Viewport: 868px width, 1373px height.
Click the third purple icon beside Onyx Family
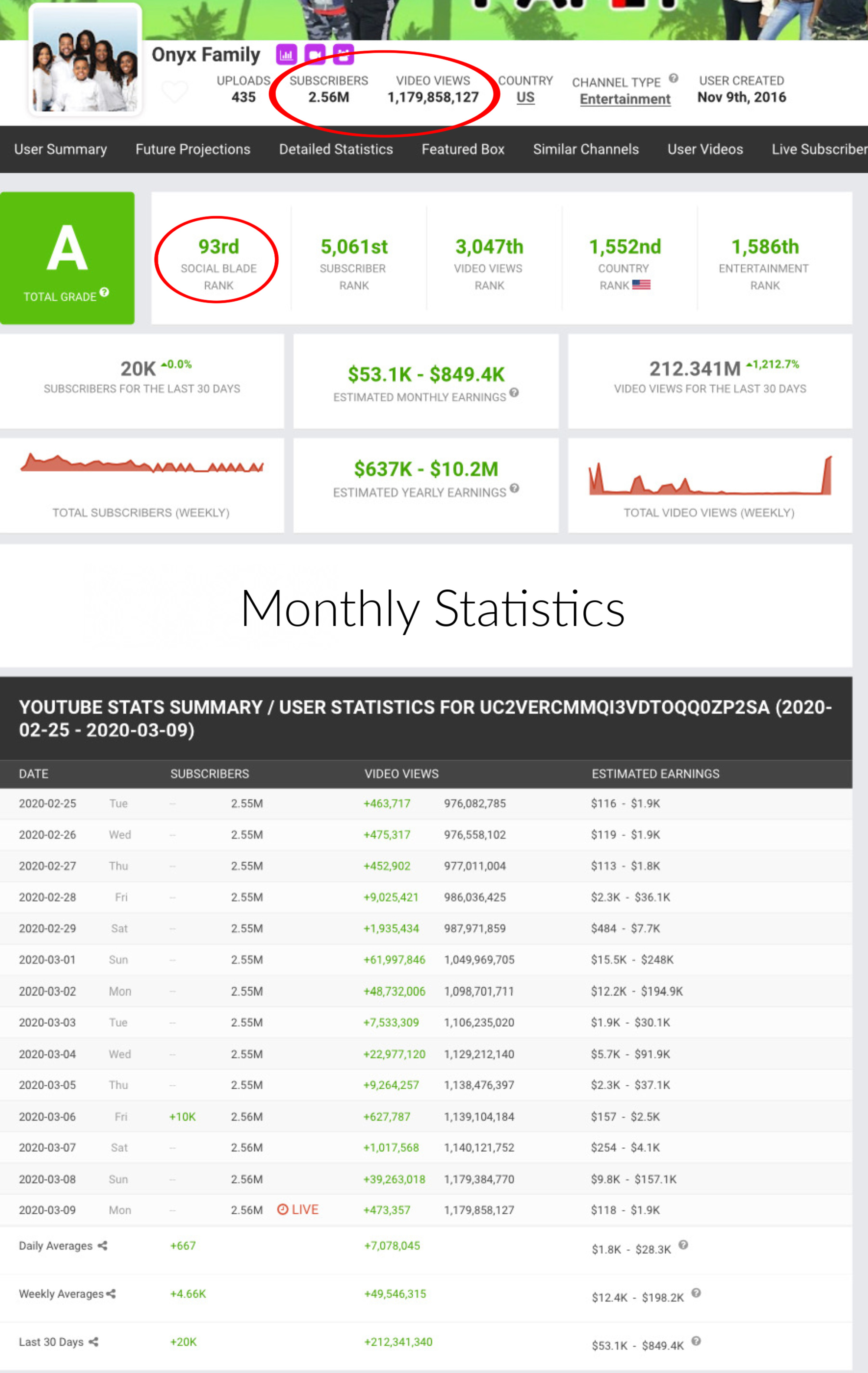pyautogui.click(x=343, y=55)
